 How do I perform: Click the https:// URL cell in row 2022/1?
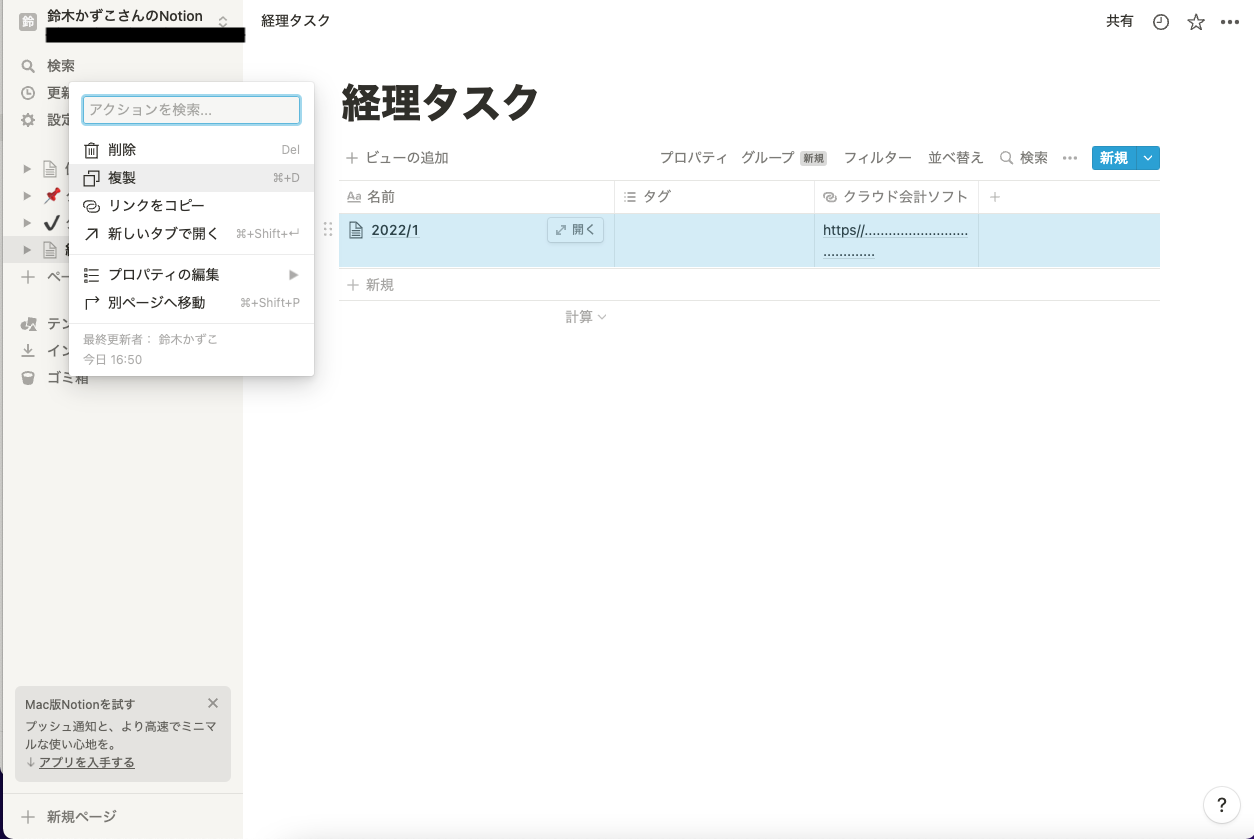tap(897, 241)
